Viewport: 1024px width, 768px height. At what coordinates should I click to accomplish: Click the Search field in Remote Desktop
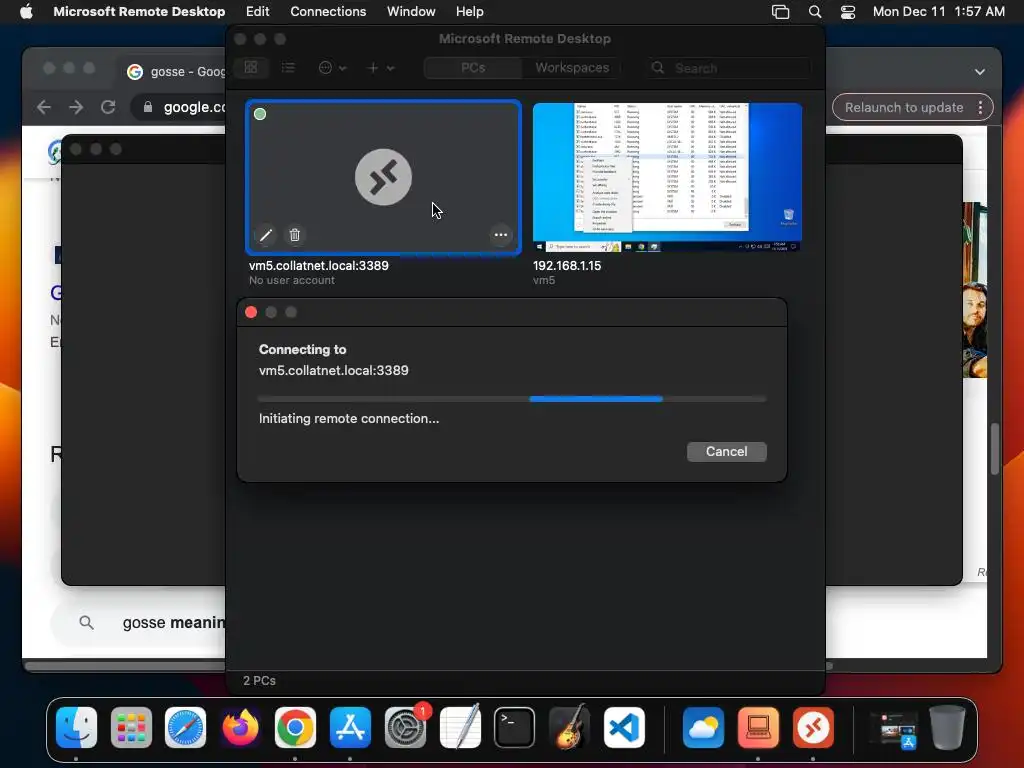click(729, 68)
